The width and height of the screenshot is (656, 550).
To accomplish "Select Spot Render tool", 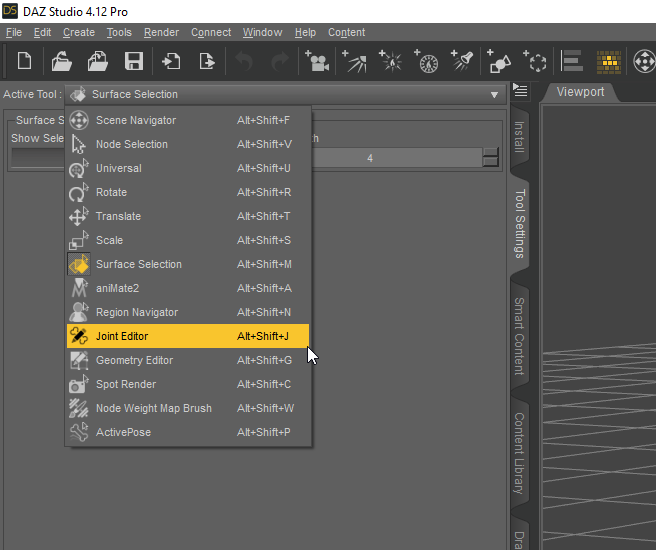I will click(x=188, y=384).
